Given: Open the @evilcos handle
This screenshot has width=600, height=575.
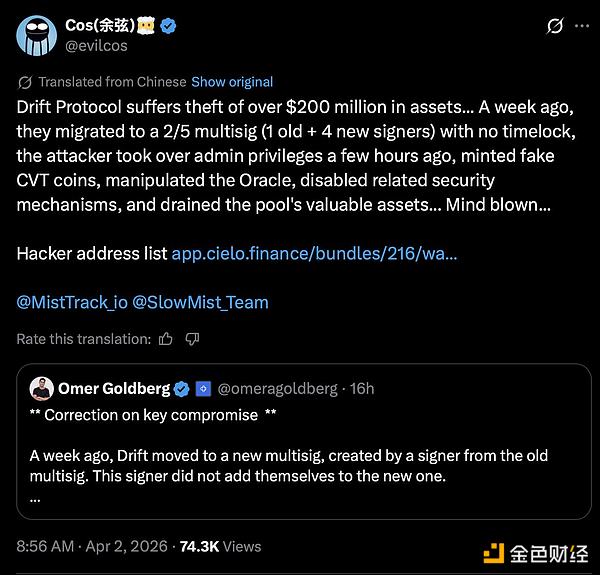Looking at the screenshot, I should (97, 46).
